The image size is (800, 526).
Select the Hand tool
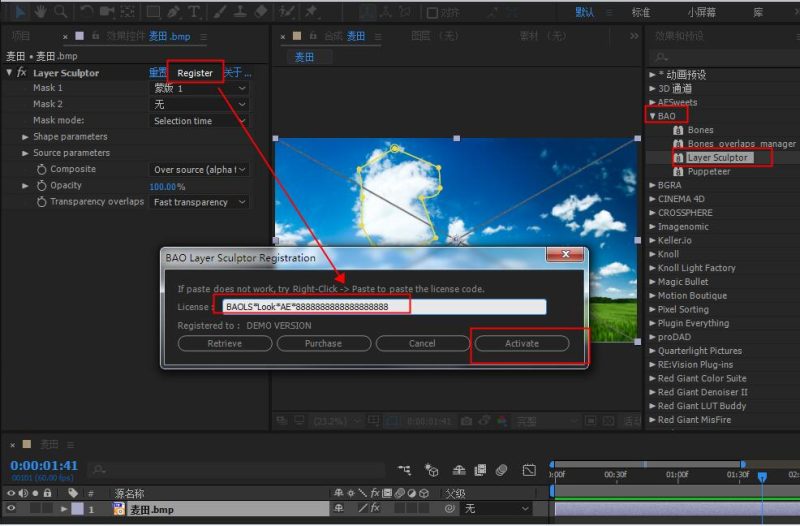(x=40, y=11)
